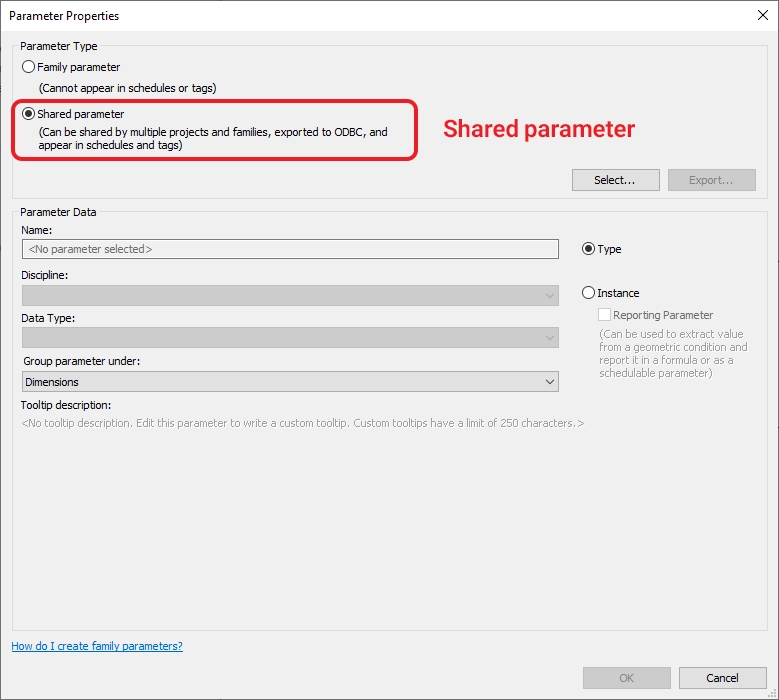Close the Parameter Properties window

click(762, 15)
